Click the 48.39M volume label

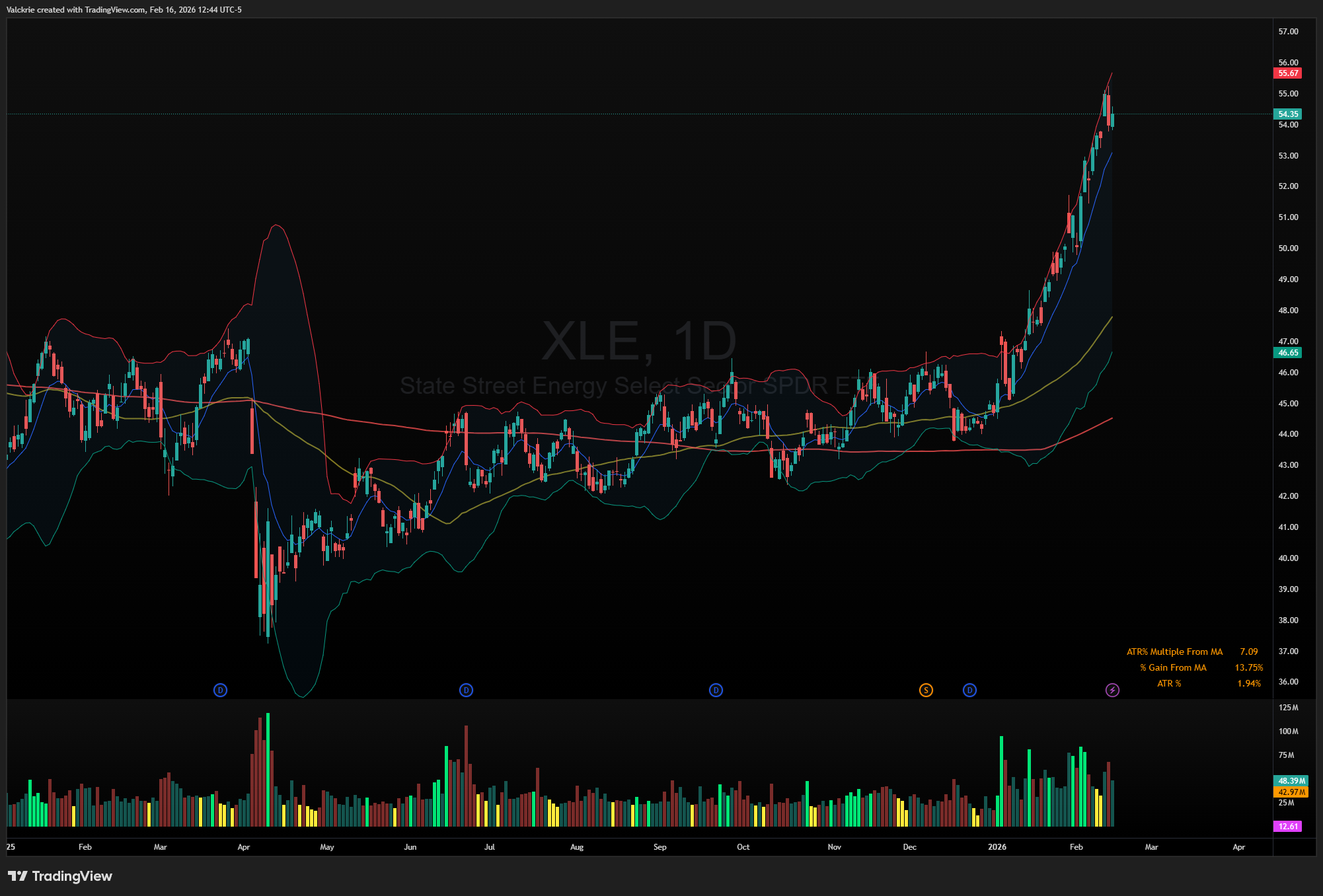pyautogui.click(x=1291, y=780)
